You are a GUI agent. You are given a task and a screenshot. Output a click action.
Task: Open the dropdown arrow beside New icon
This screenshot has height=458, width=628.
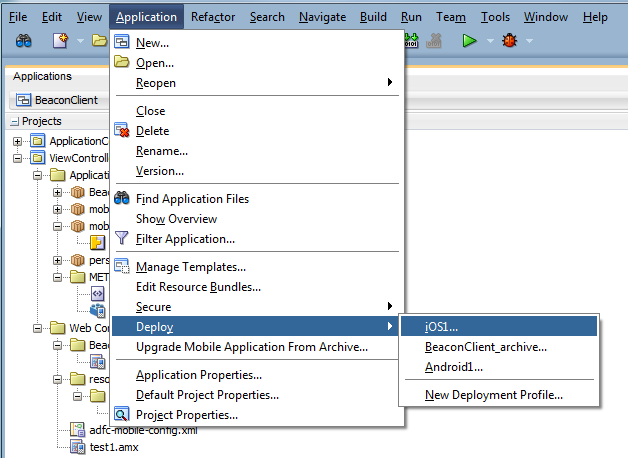(x=80, y=41)
